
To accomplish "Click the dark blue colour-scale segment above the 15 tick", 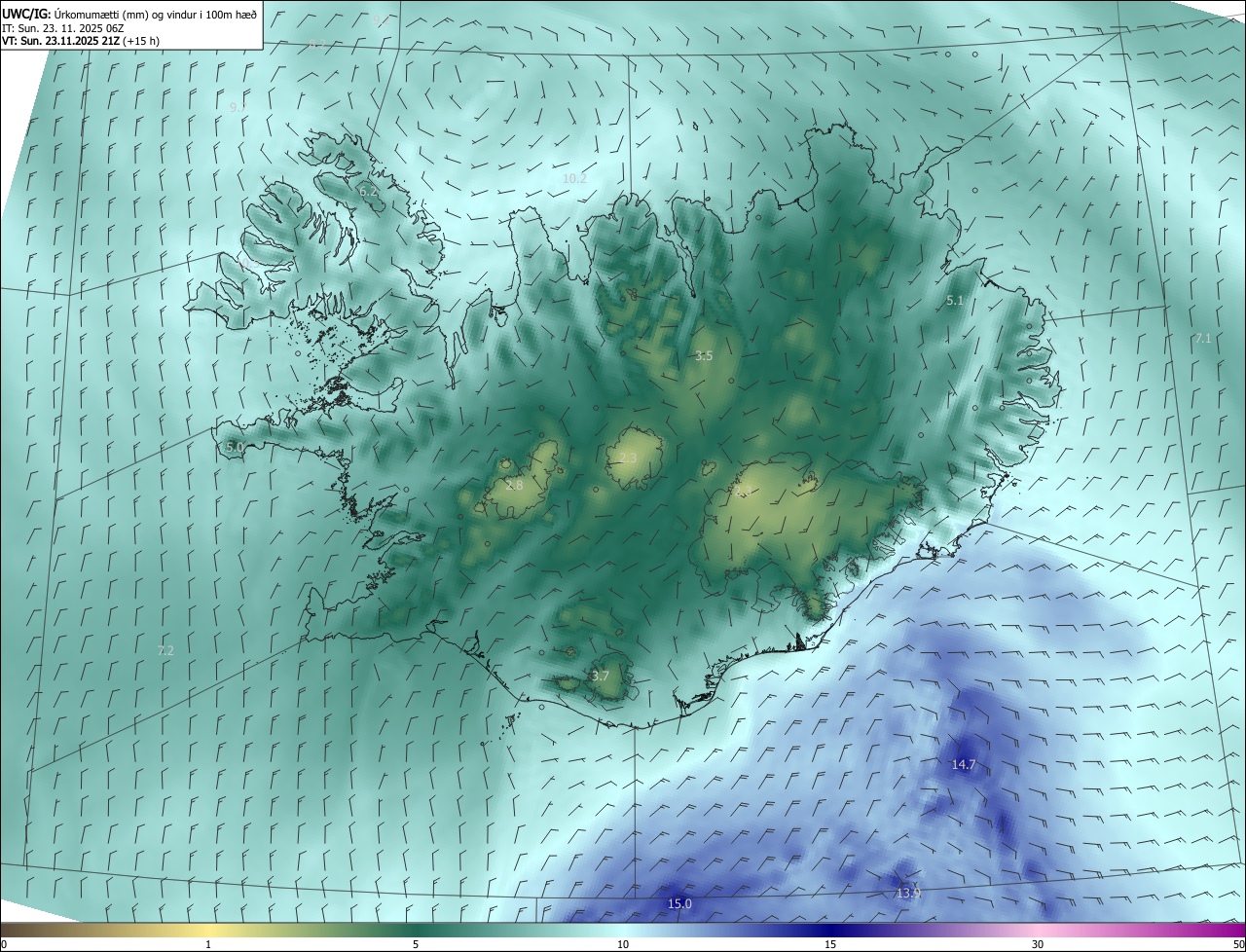I will (x=830, y=930).
